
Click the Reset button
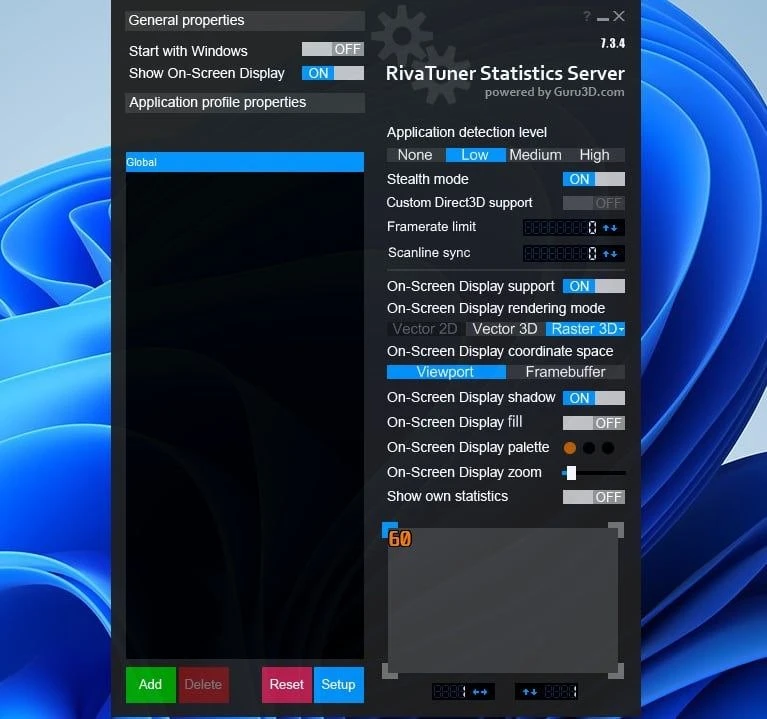coord(287,685)
